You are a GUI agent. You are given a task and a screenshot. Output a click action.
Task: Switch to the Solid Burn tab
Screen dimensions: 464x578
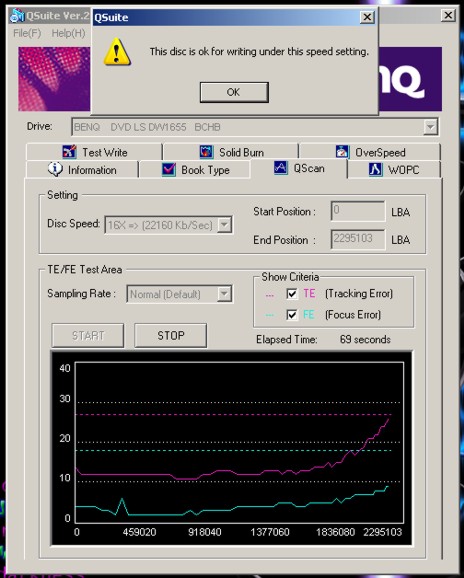tap(231, 152)
